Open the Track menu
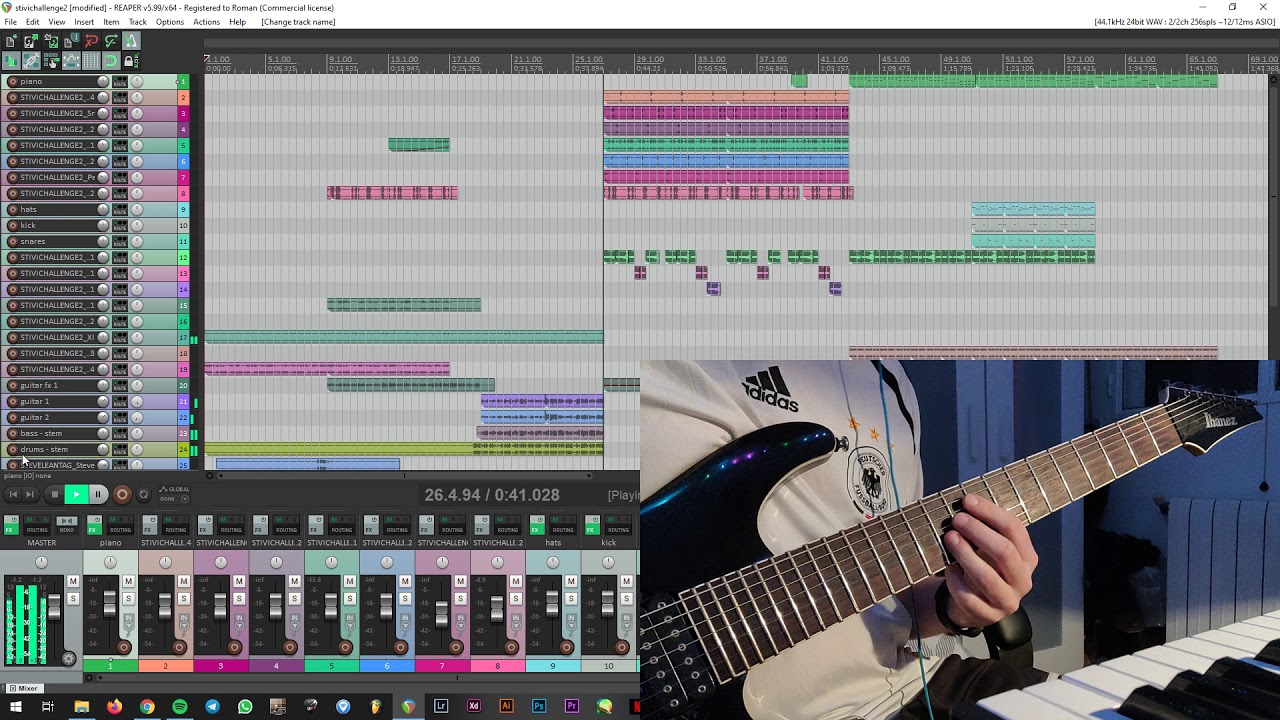This screenshot has width=1280, height=720. [137, 22]
